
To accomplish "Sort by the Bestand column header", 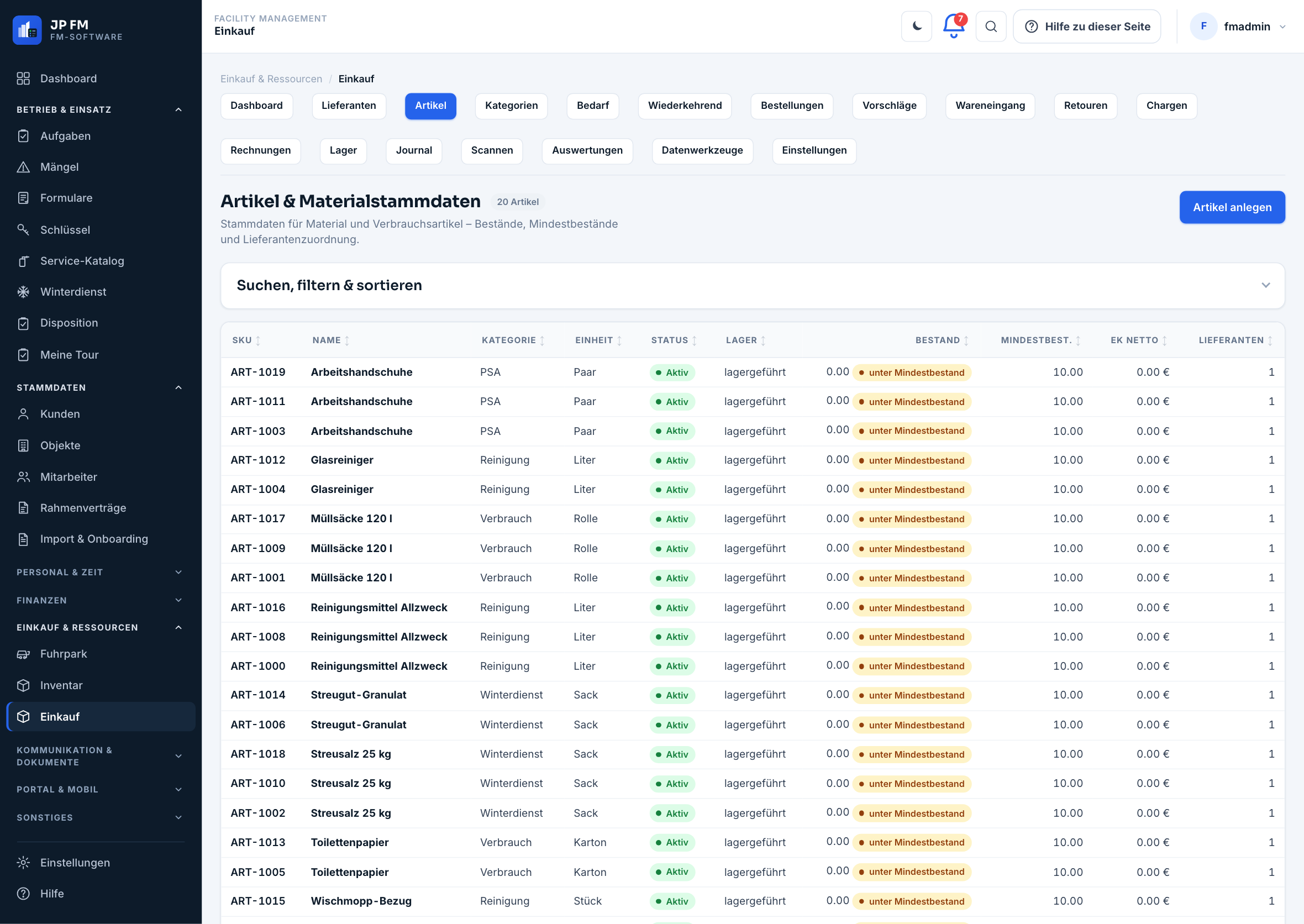I will coord(942,340).
